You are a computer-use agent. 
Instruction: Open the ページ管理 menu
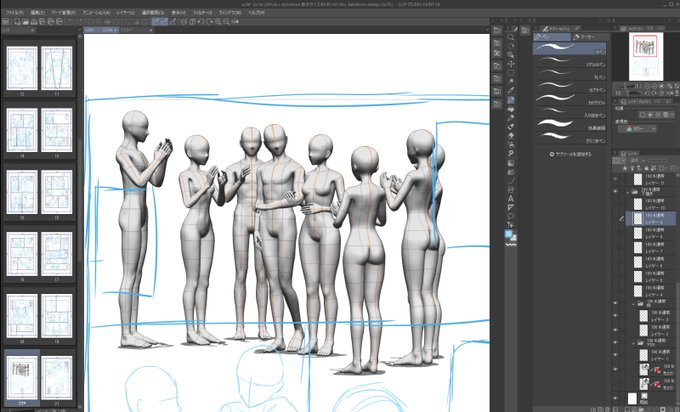coord(63,13)
